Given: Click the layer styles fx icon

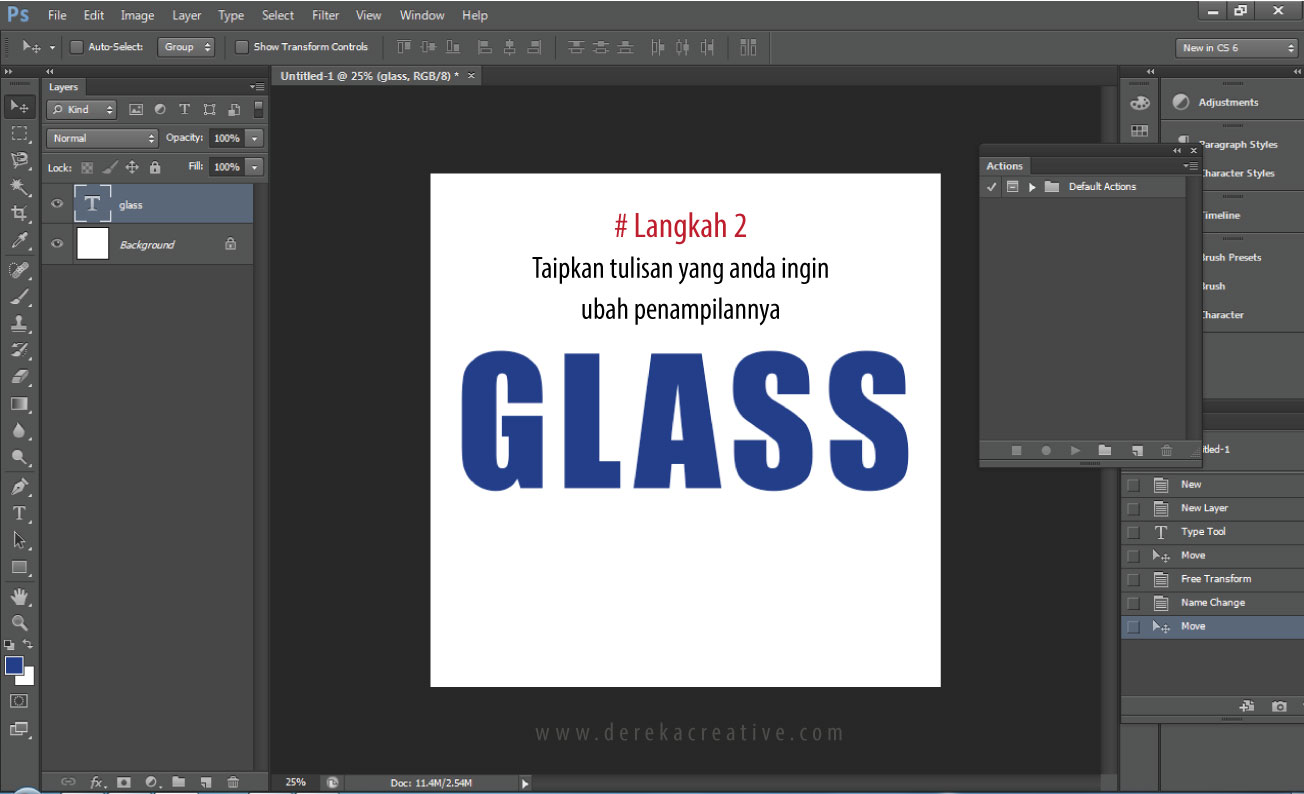Looking at the screenshot, I should [97, 782].
